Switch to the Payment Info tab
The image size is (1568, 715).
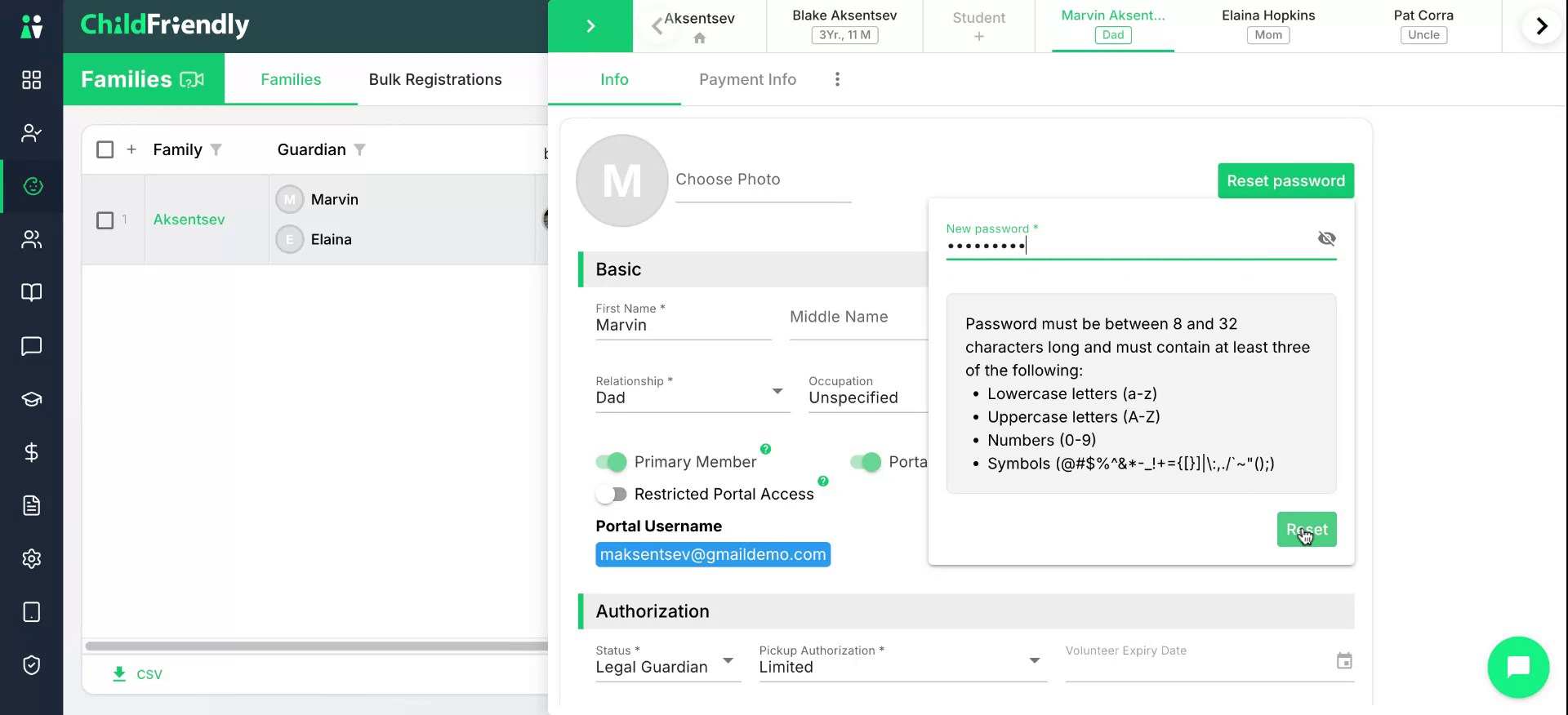[x=747, y=79]
